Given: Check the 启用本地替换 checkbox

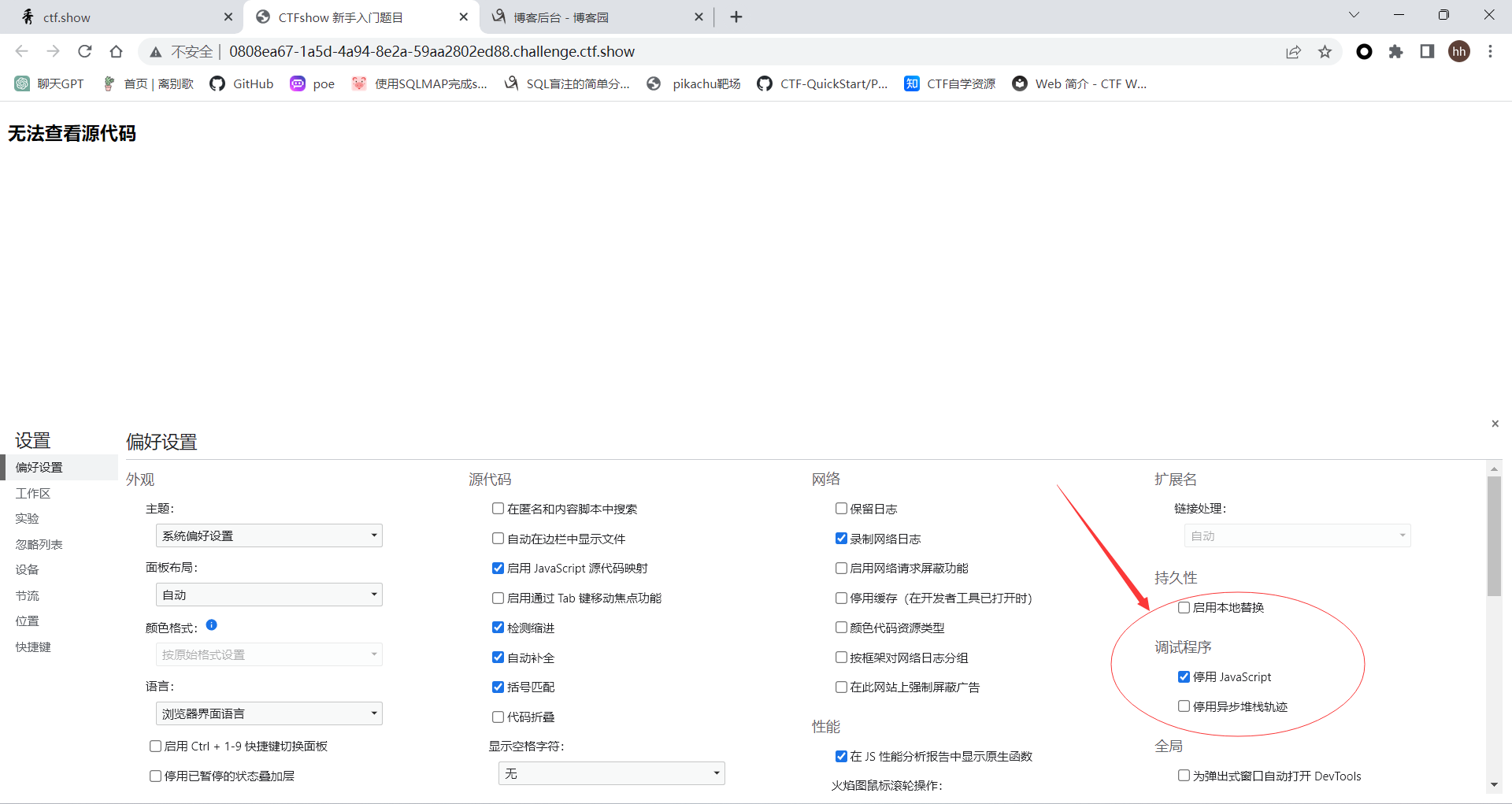Looking at the screenshot, I should [x=1184, y=607].
